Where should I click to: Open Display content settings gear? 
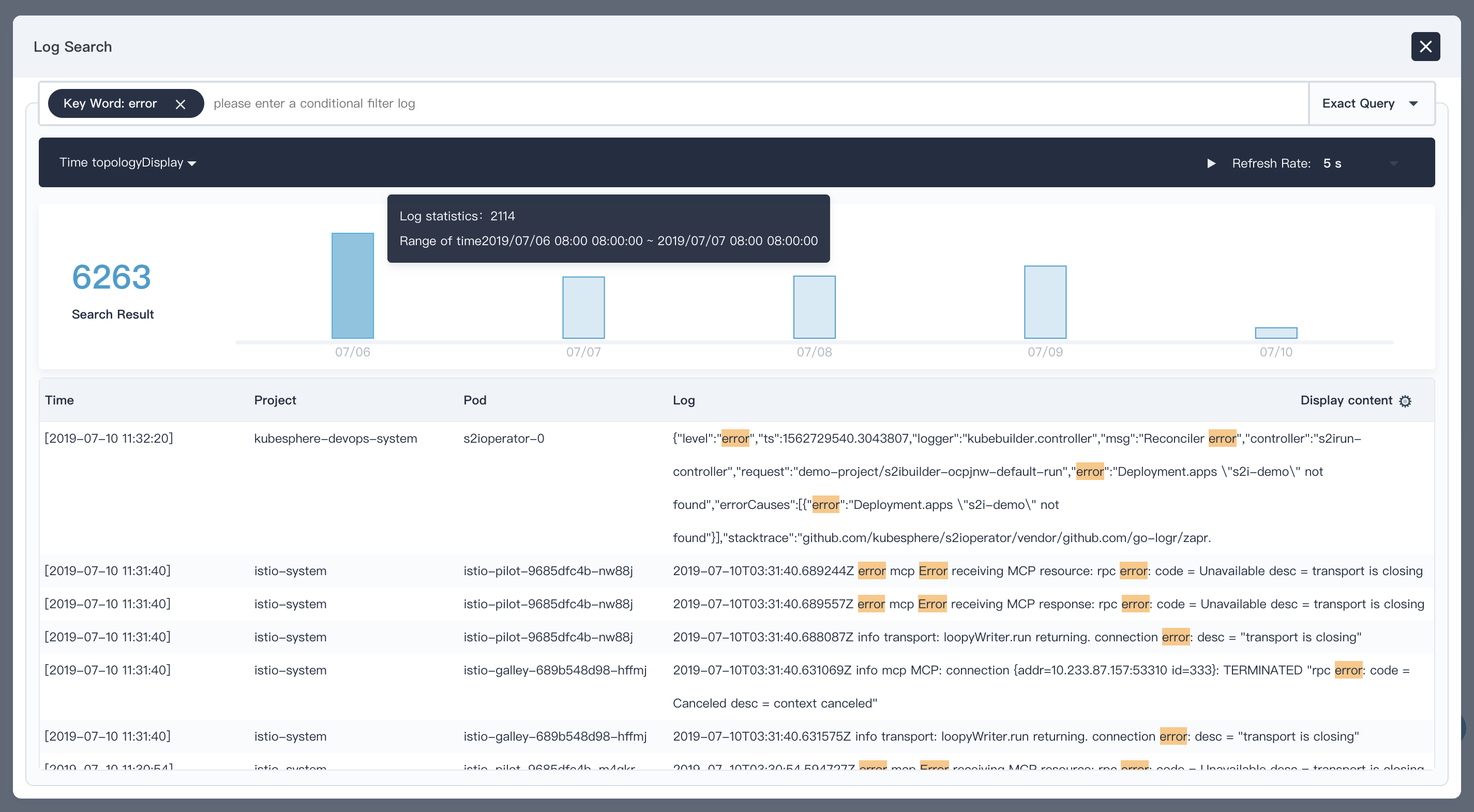[x=1405, y=401]
